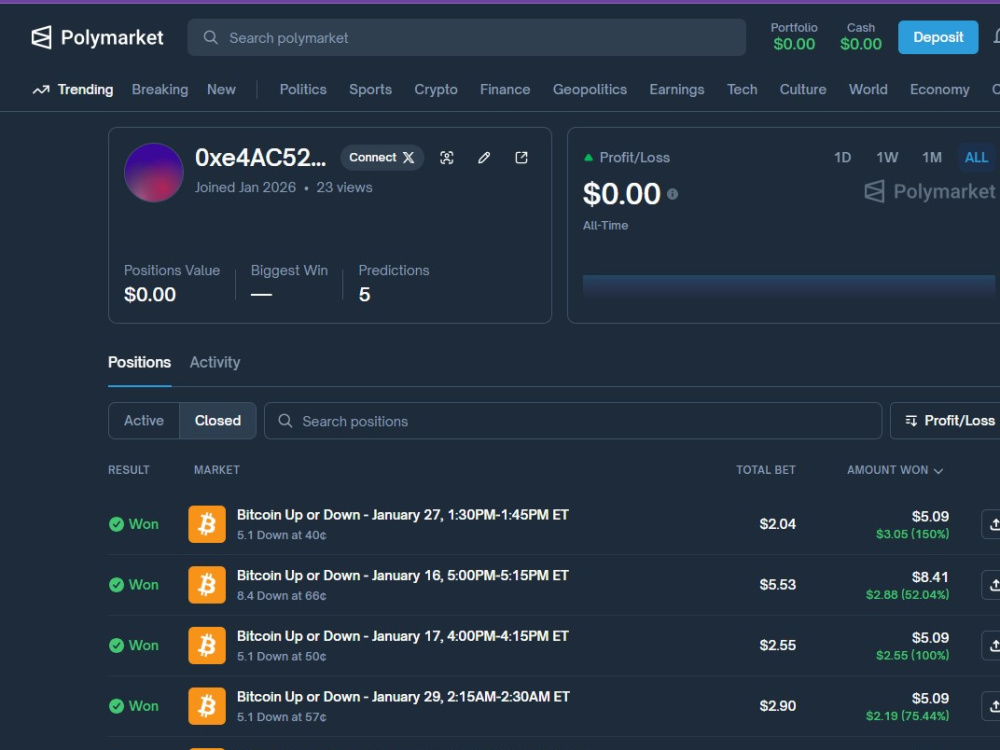The image size is (1000, 750).
Task: Go to Breaking category
Action: click(x=160, y=90)
